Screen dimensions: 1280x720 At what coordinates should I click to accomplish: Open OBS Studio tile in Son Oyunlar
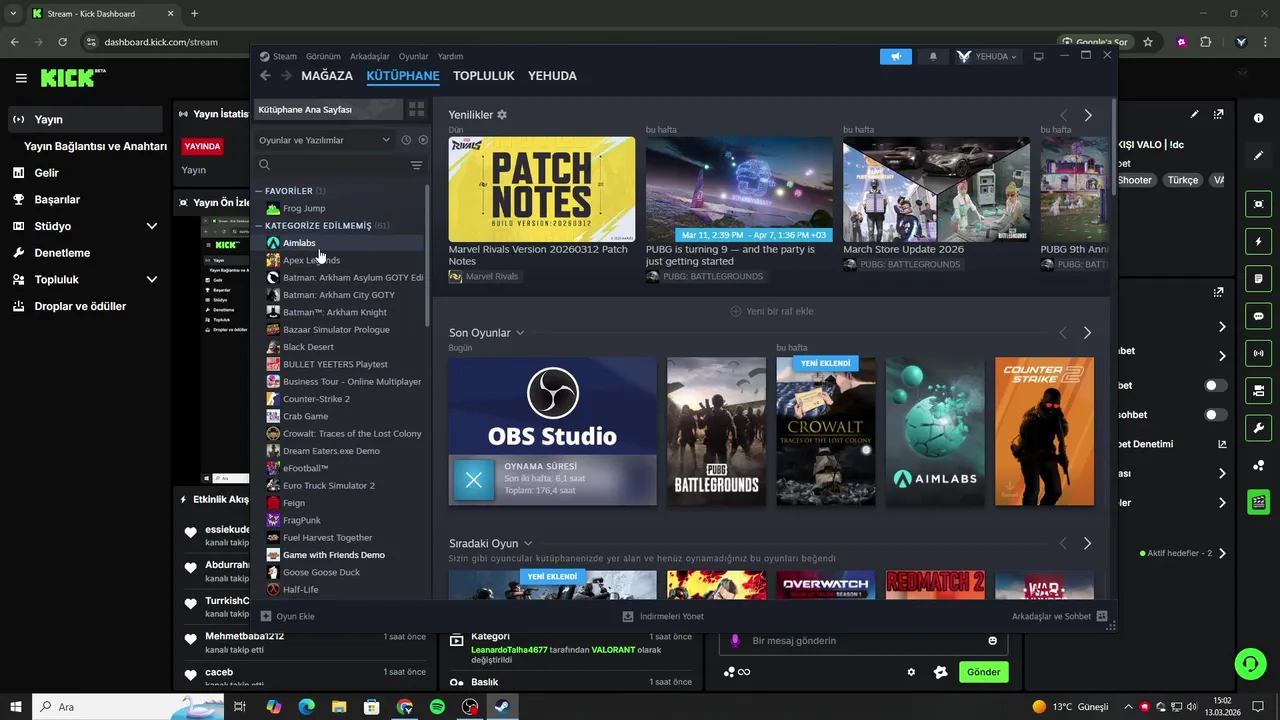pos(552,431)
